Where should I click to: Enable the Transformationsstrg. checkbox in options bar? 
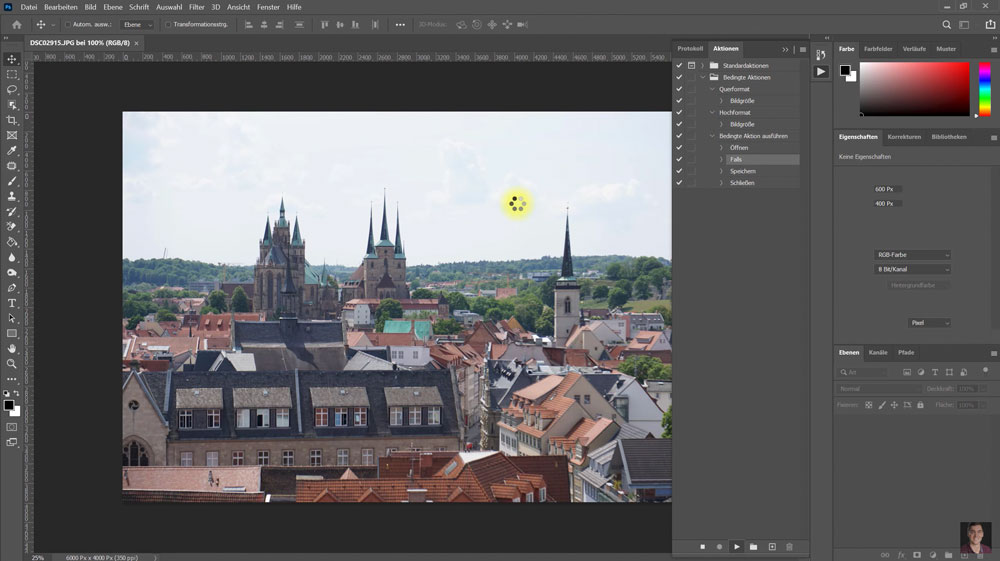[x=169, y=24]
